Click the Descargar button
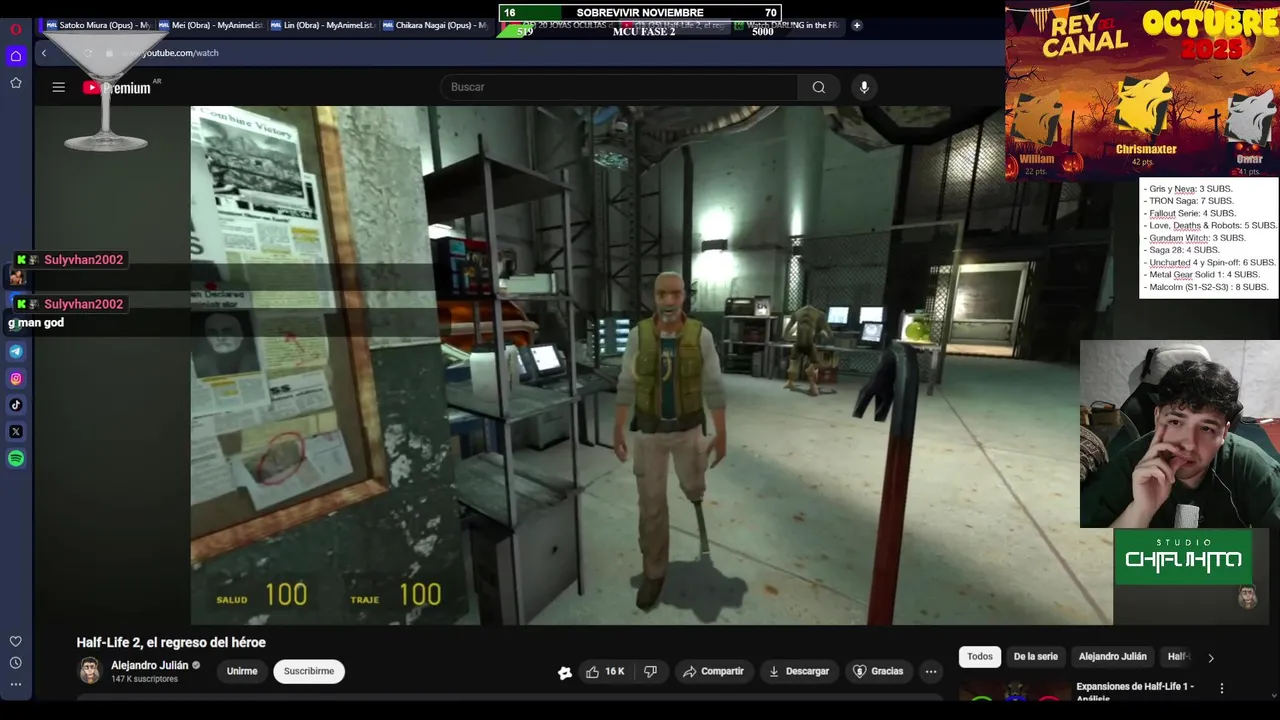Image resolution: width=1280 pixels, height=720 pixels. click(x=799, y=672)
